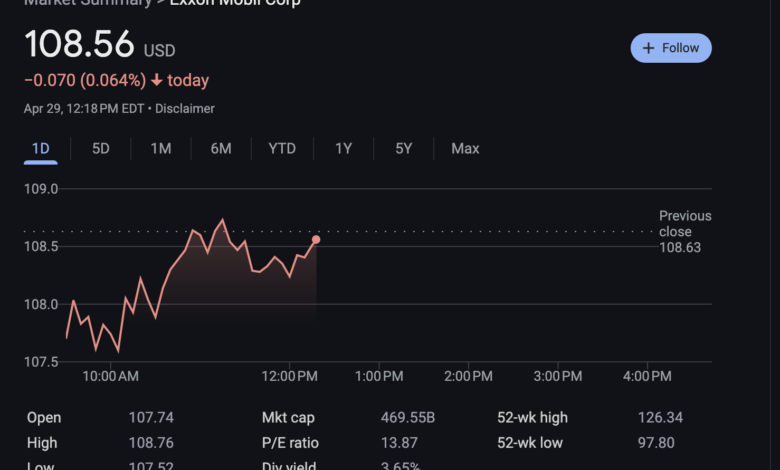Click the 108.0 y-axis label
This screenshot has height=470, width=780.
point(41,304)
